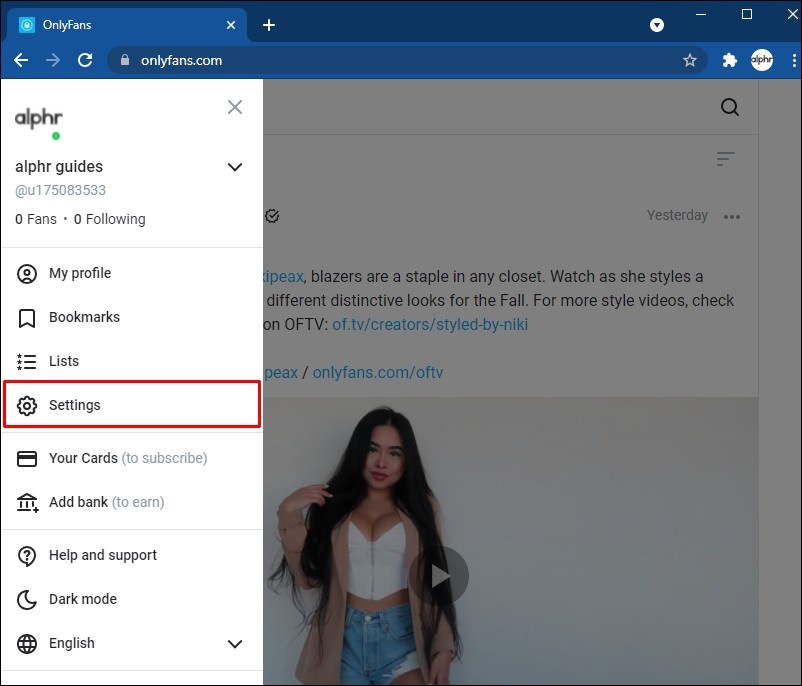Go forward in the browser

coord(53,60)
